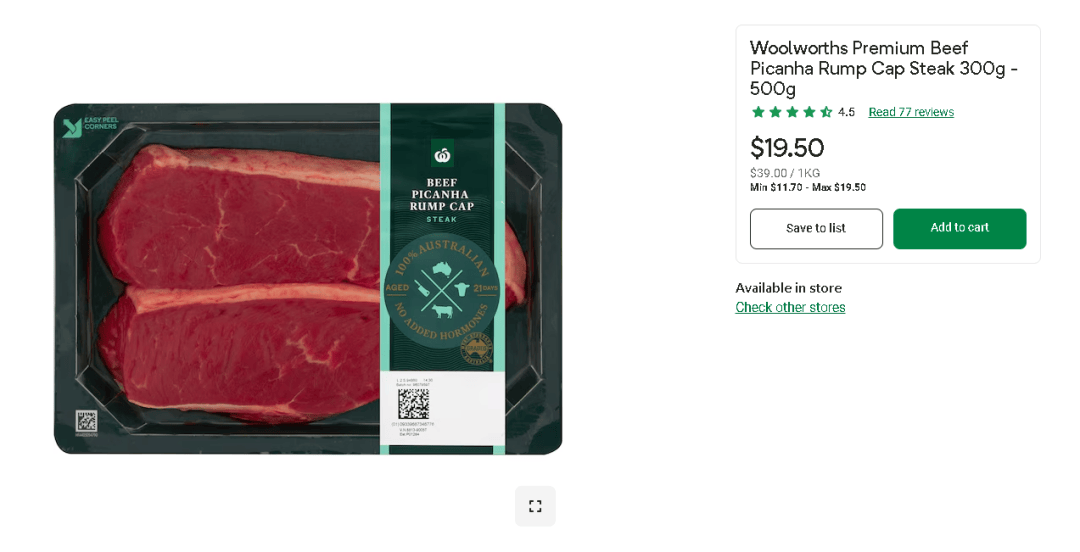Click the Beef Picanha Rump Cap label text

(442, 194)
